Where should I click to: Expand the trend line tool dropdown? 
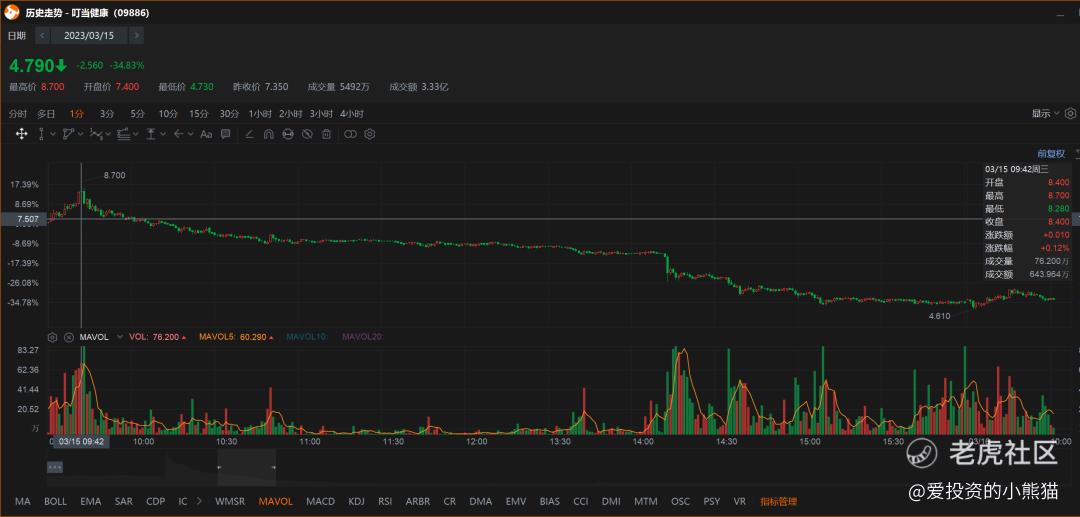click(x=81, y=134)
